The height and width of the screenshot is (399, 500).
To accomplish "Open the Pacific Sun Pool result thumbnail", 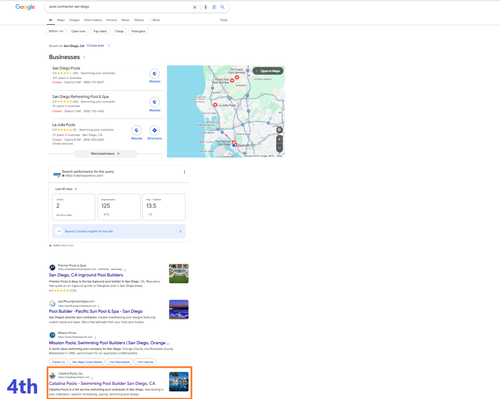I will click(x=179, y=309).
